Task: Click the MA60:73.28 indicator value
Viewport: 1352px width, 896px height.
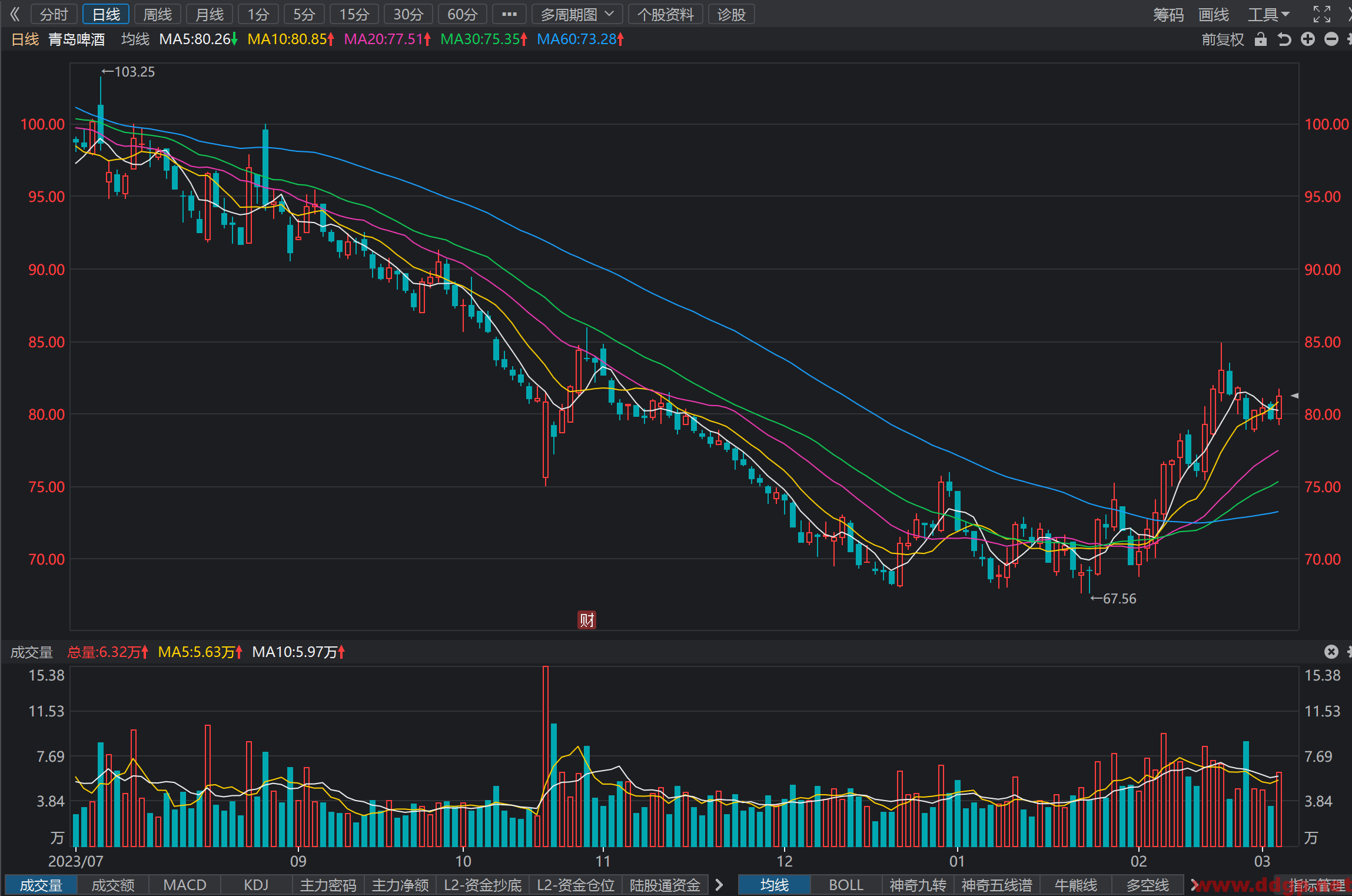Action: tap(580, 39)
